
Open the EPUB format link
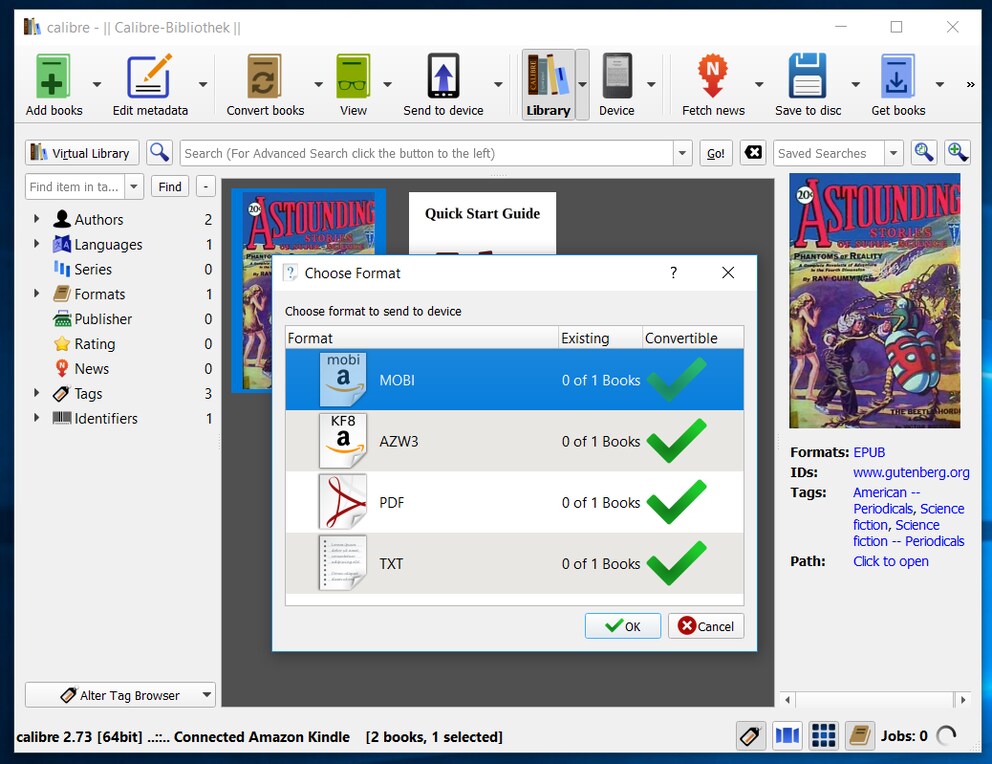coord(869,452)
